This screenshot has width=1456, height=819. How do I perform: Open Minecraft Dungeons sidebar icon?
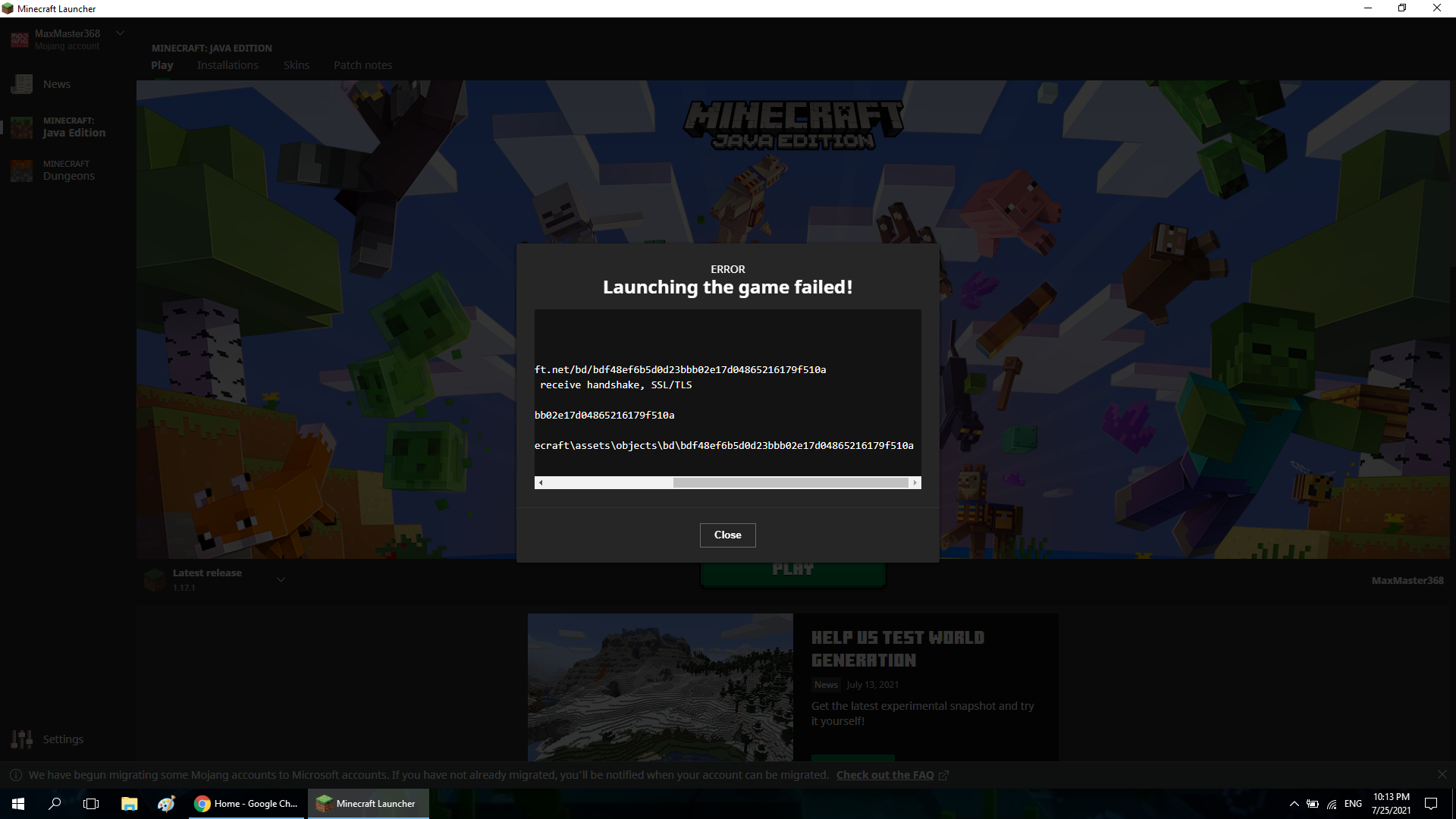point(22,171)
